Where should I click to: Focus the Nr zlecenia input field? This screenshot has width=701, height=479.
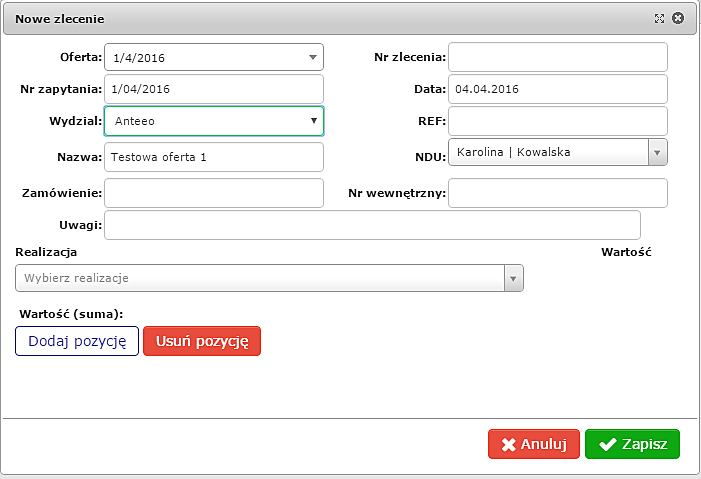click(557, 58)
